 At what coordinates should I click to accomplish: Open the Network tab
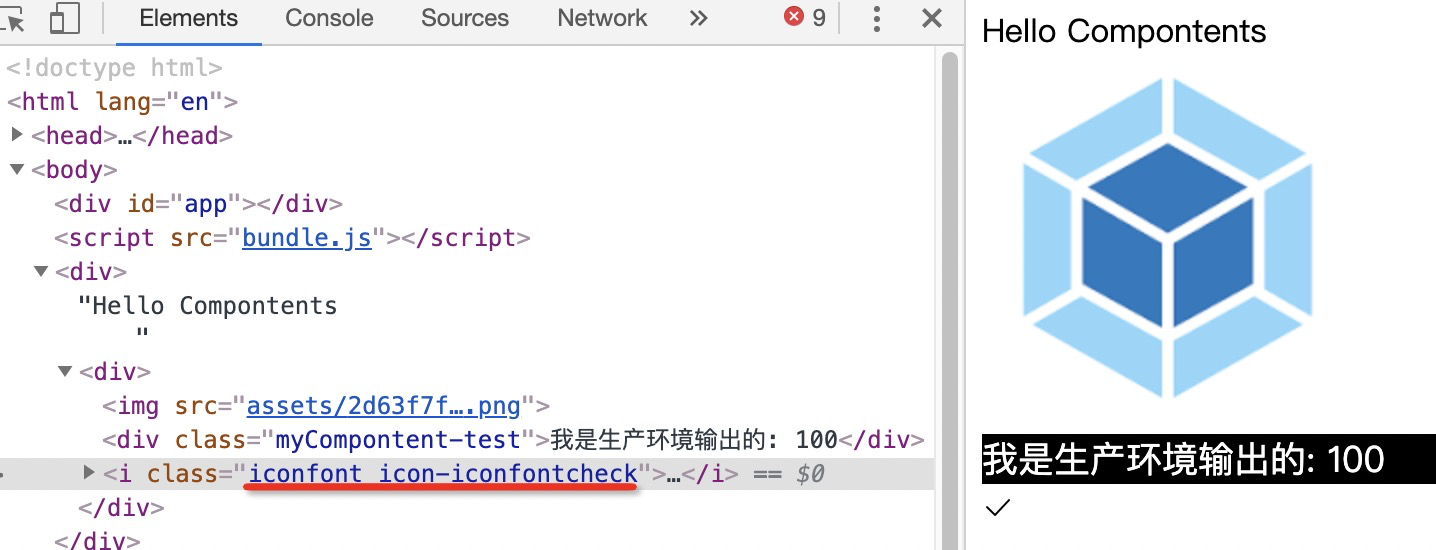coord(602,18)
